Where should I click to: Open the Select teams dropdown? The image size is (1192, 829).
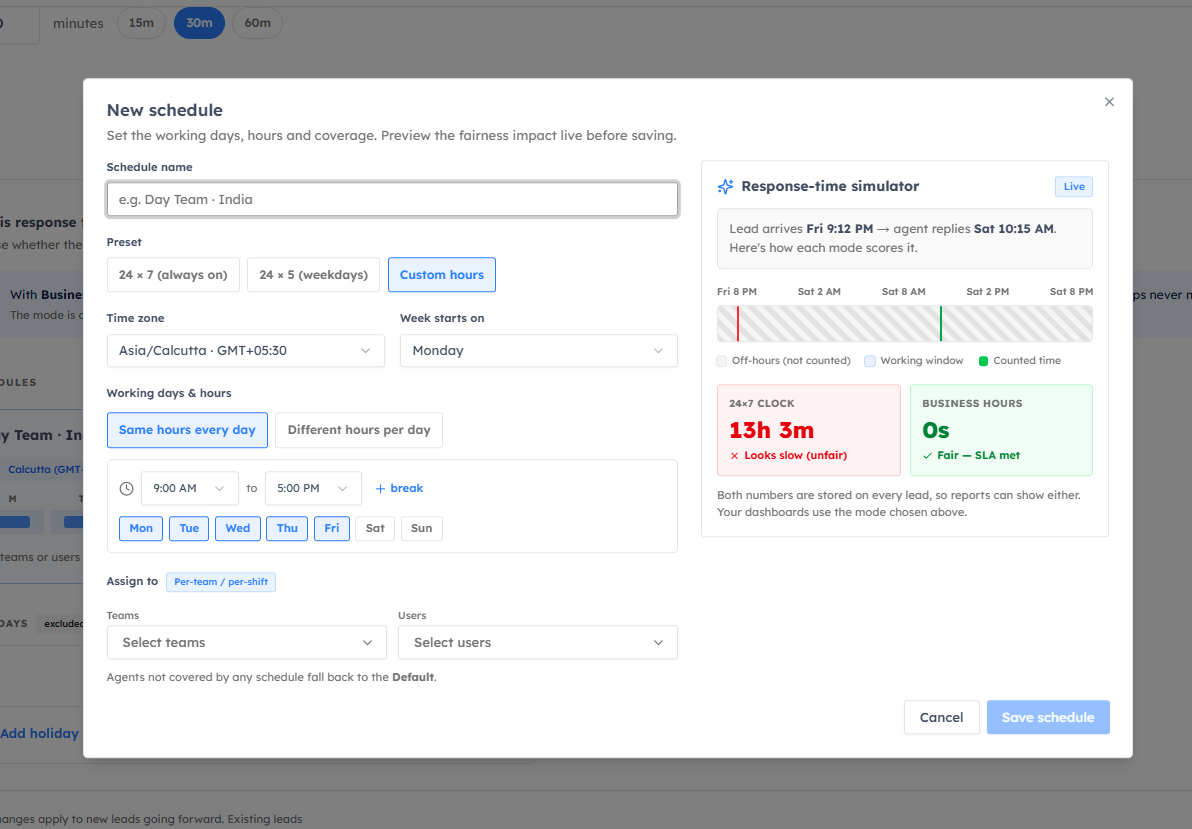point(246,643)
